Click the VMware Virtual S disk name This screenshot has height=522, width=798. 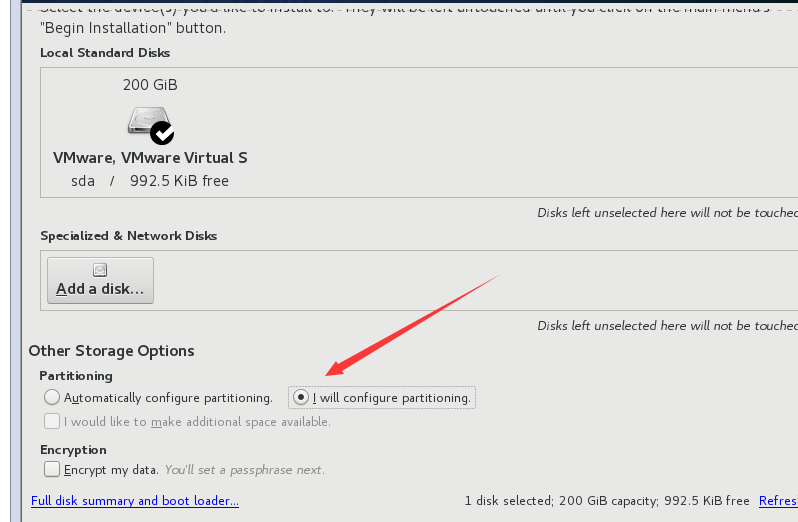tap(150, 158)
